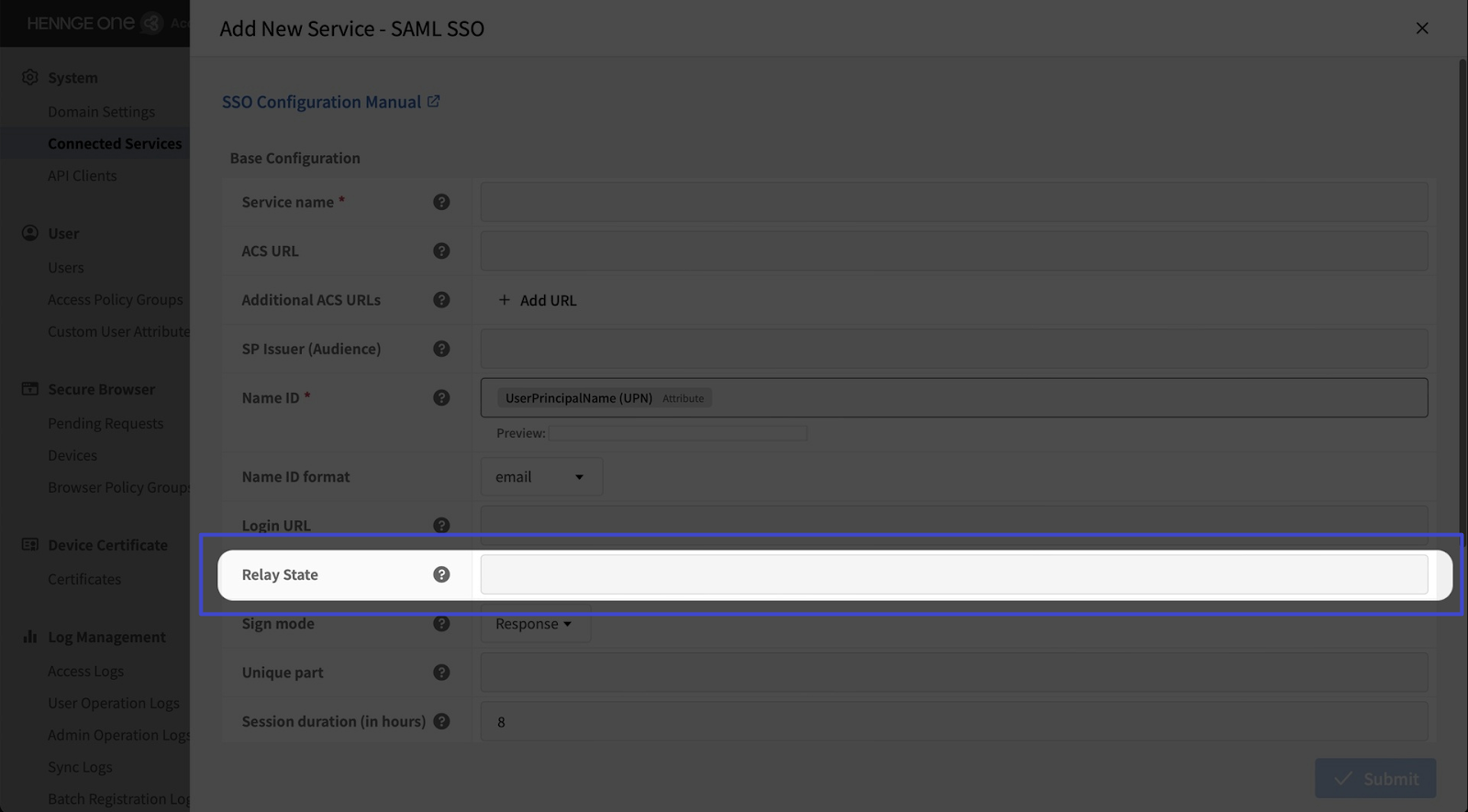Click the Relay State help icon
1468x812 pixels.
click(441, 574)
